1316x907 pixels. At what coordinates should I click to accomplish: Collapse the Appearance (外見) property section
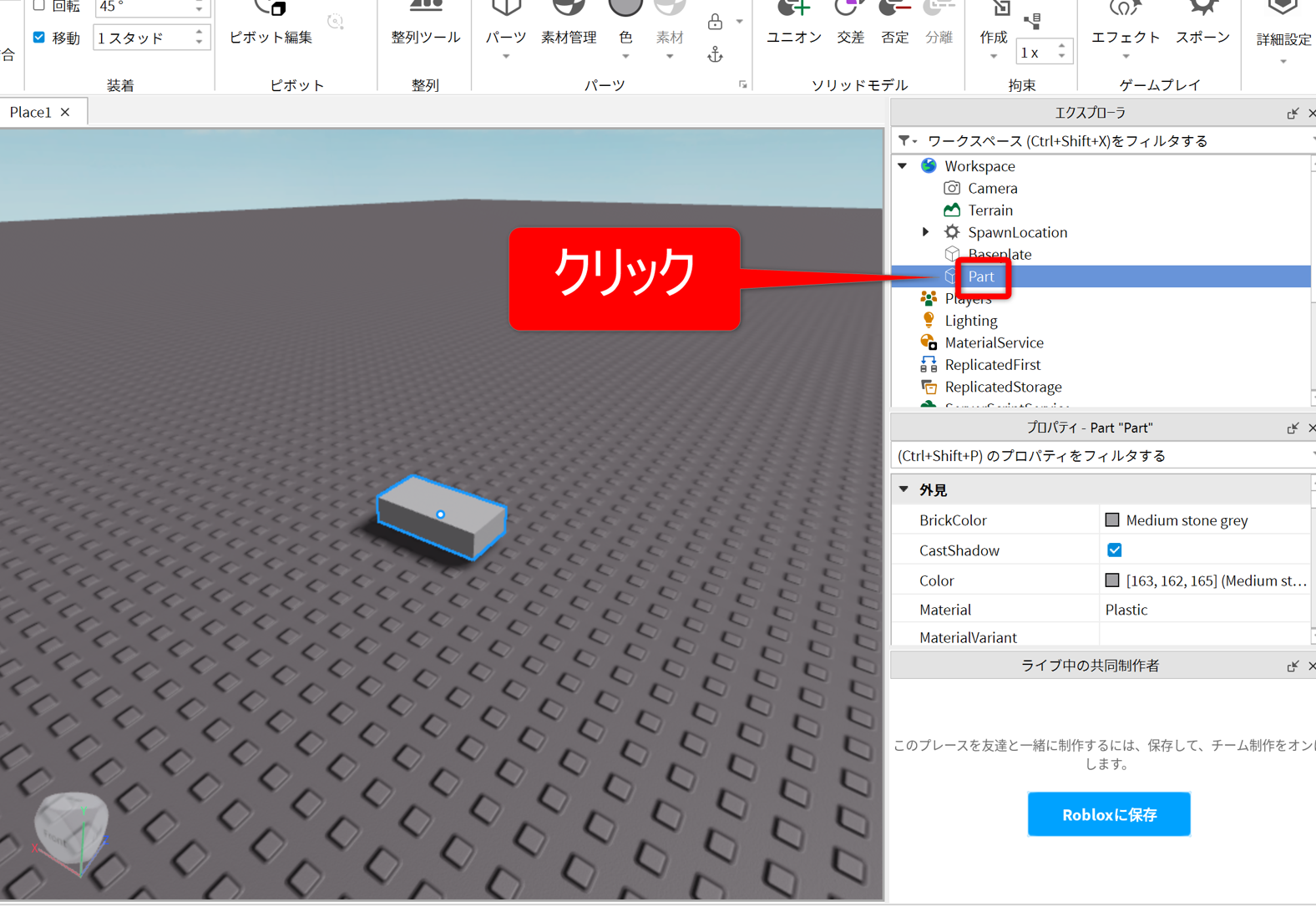pos(903,490)
